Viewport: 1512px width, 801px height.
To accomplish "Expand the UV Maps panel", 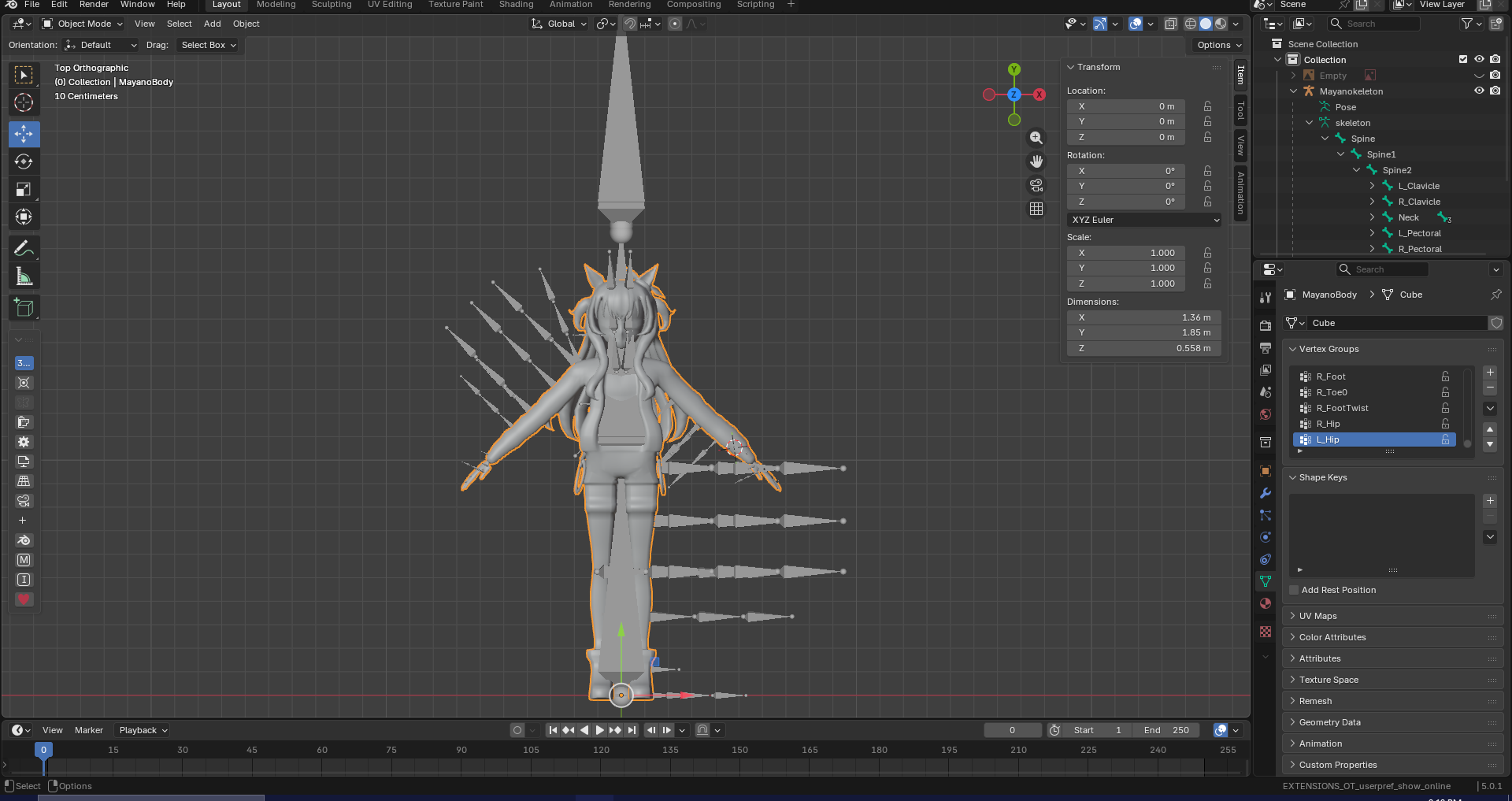I will tap(1317, 616).
